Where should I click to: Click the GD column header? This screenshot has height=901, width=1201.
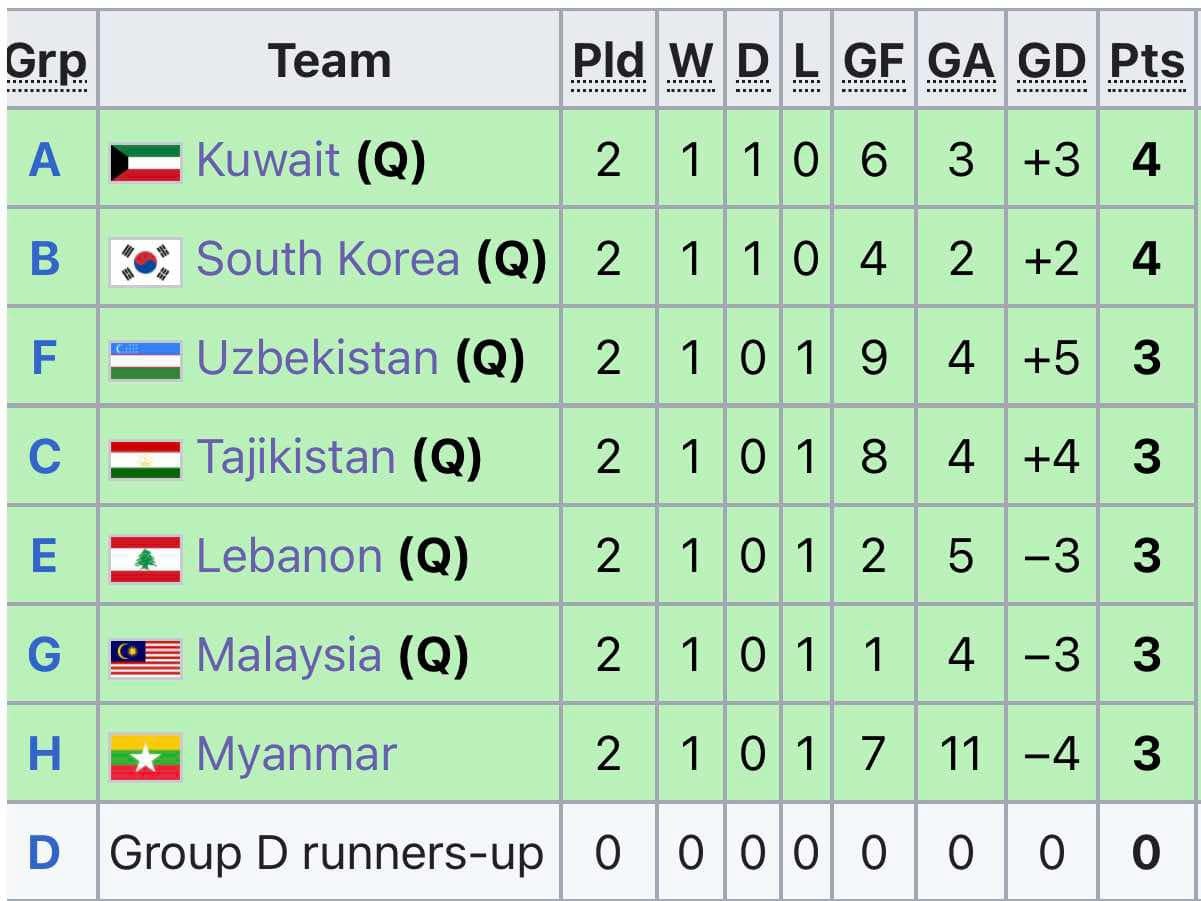tap(1051, 62)
